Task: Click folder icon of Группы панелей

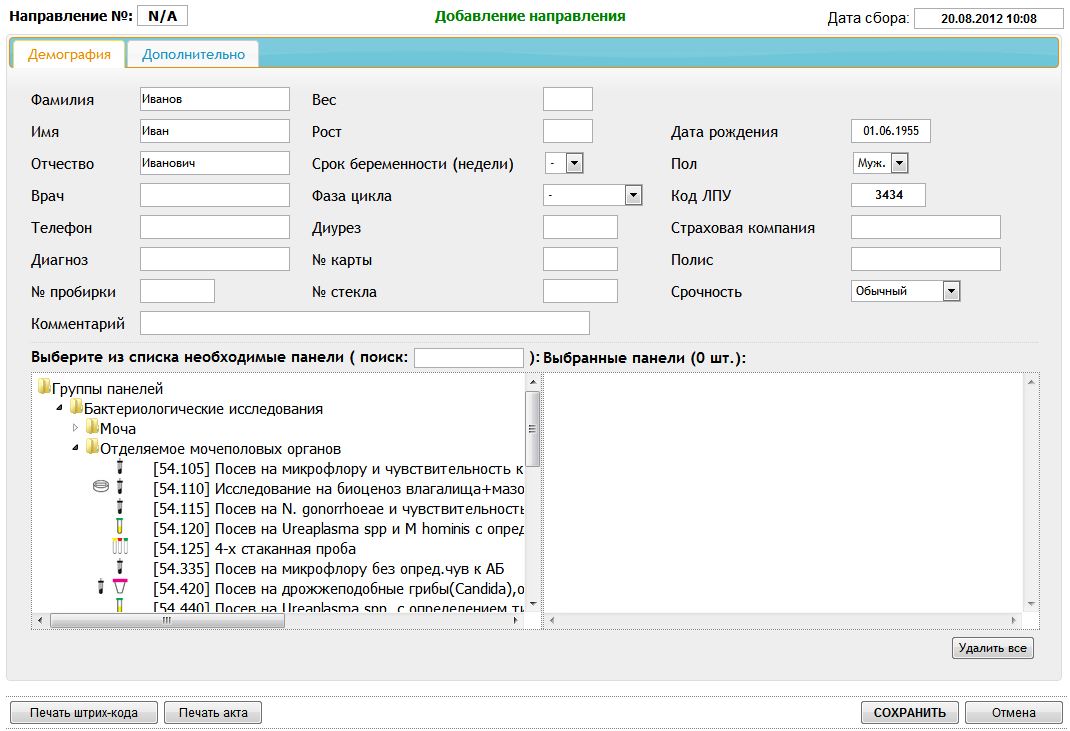Action: (44, 388)
